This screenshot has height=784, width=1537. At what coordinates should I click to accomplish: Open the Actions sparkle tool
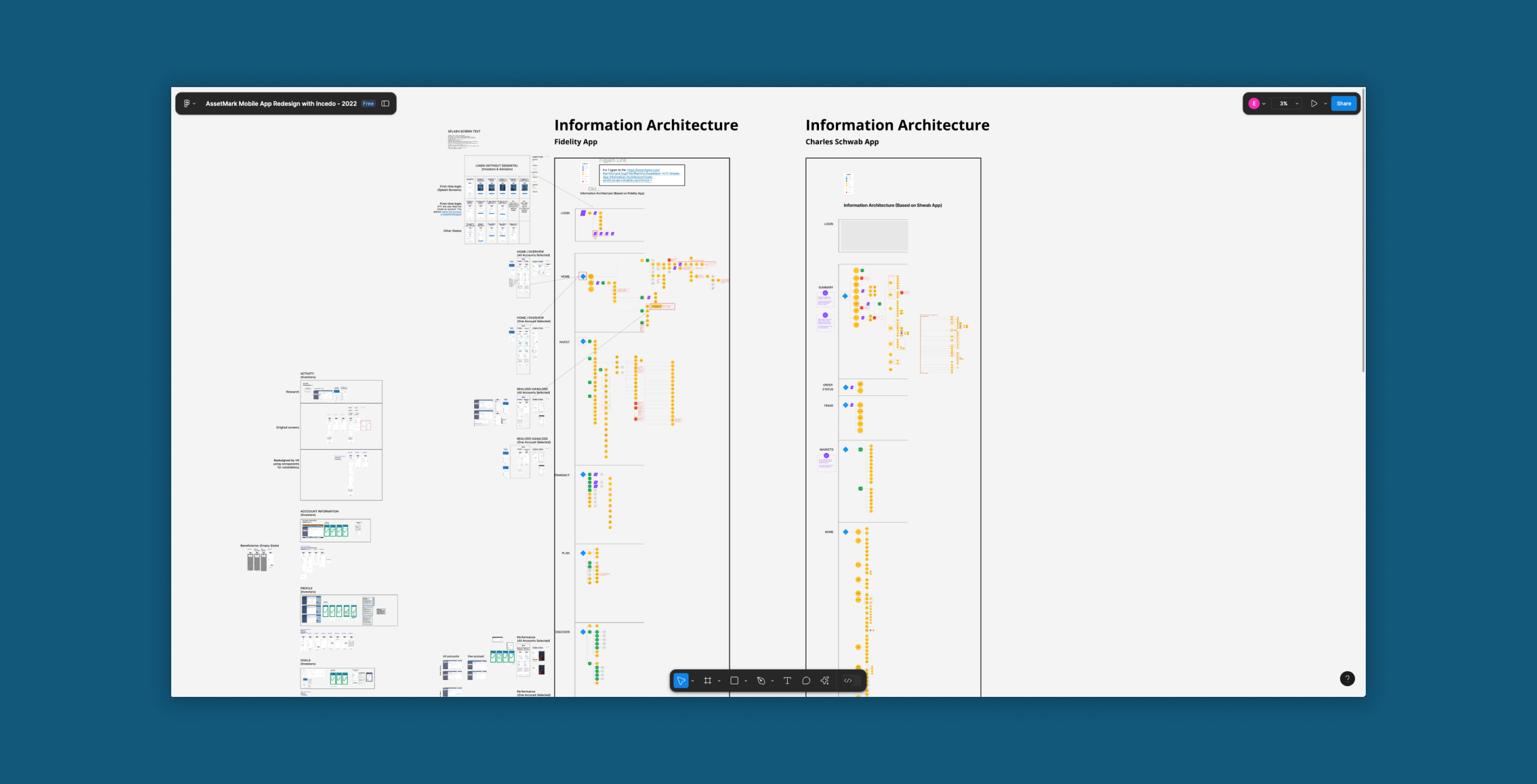click(825, 681)
